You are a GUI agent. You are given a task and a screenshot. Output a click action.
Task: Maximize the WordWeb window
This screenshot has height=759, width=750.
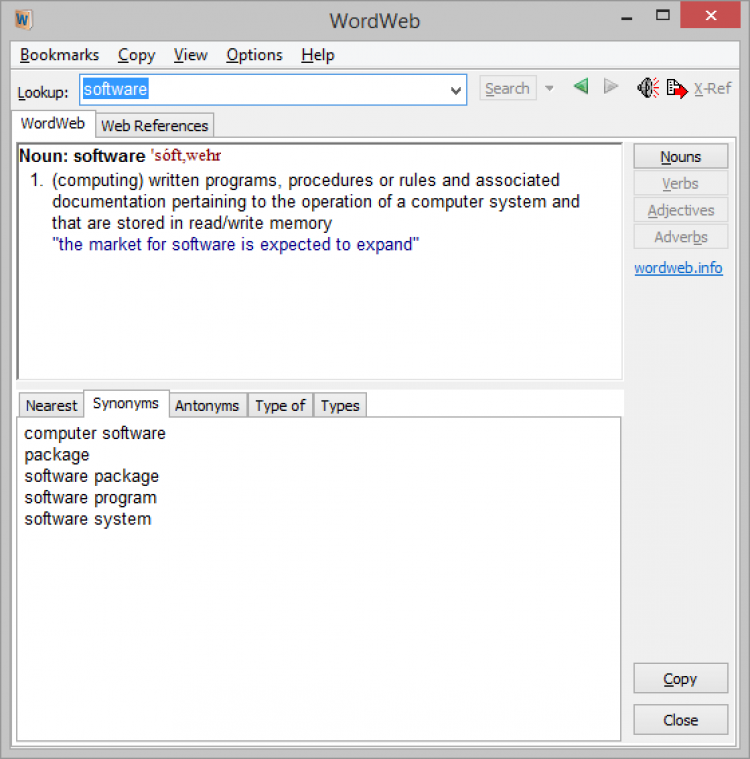tap(663, 15)
